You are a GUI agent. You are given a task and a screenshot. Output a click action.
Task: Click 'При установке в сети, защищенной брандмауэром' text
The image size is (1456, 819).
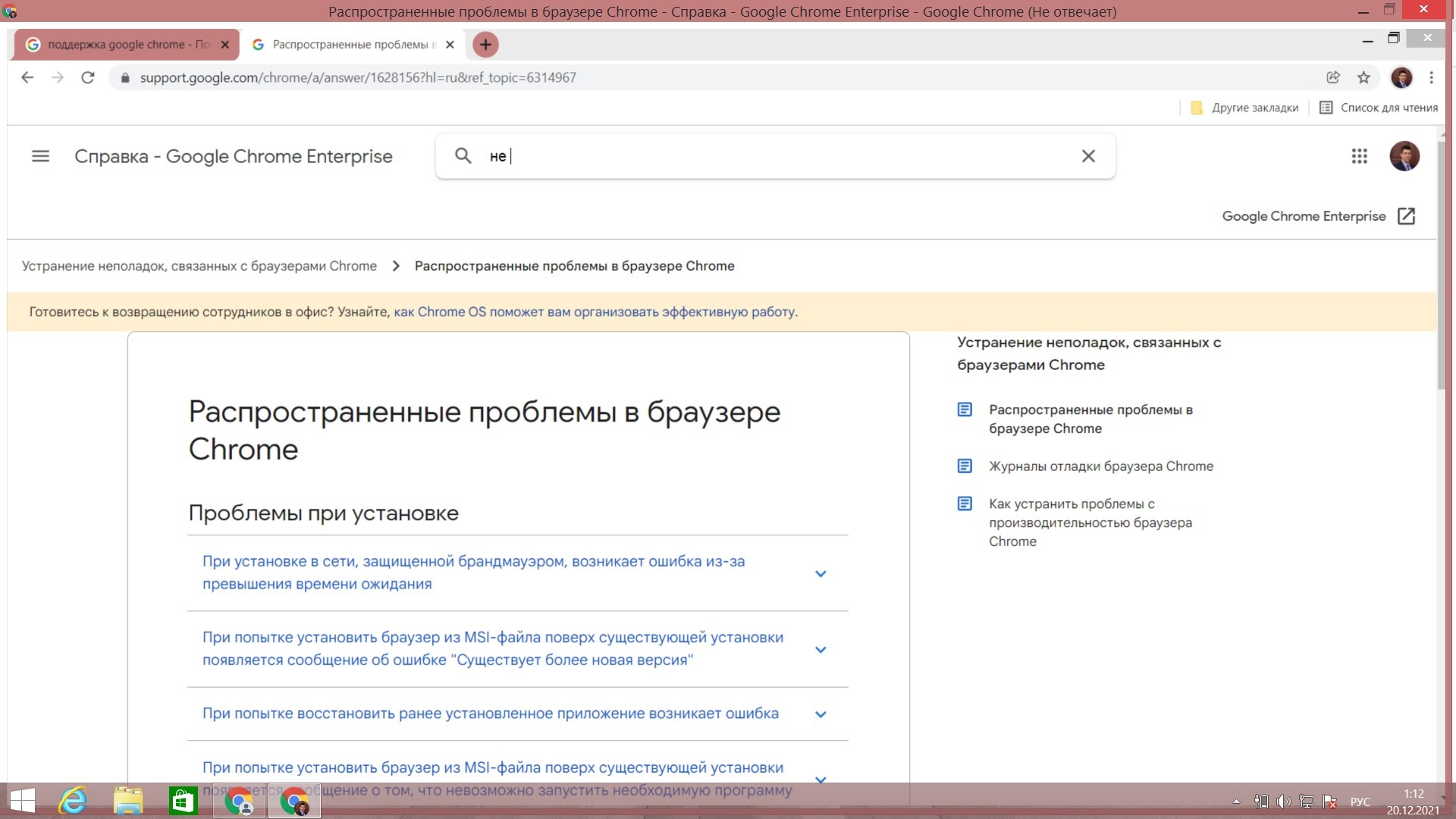pos(474,573)
